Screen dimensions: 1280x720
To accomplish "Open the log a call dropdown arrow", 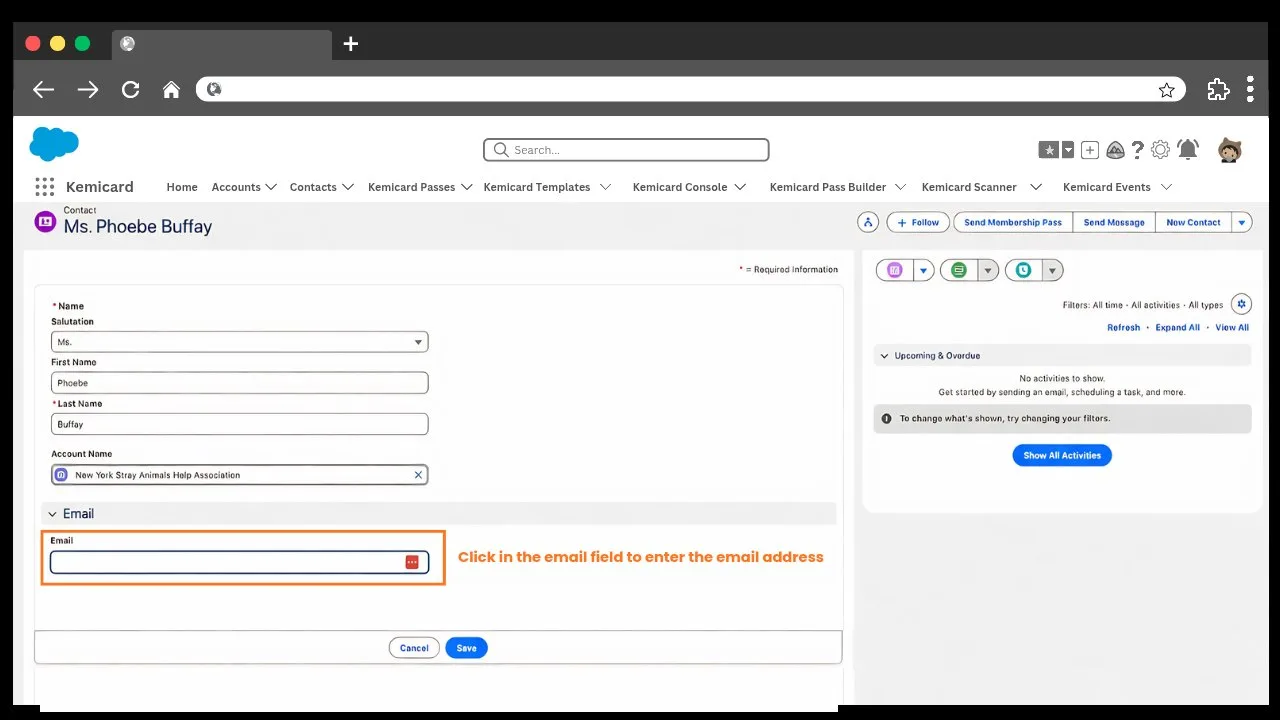I will click(1052, 270).
